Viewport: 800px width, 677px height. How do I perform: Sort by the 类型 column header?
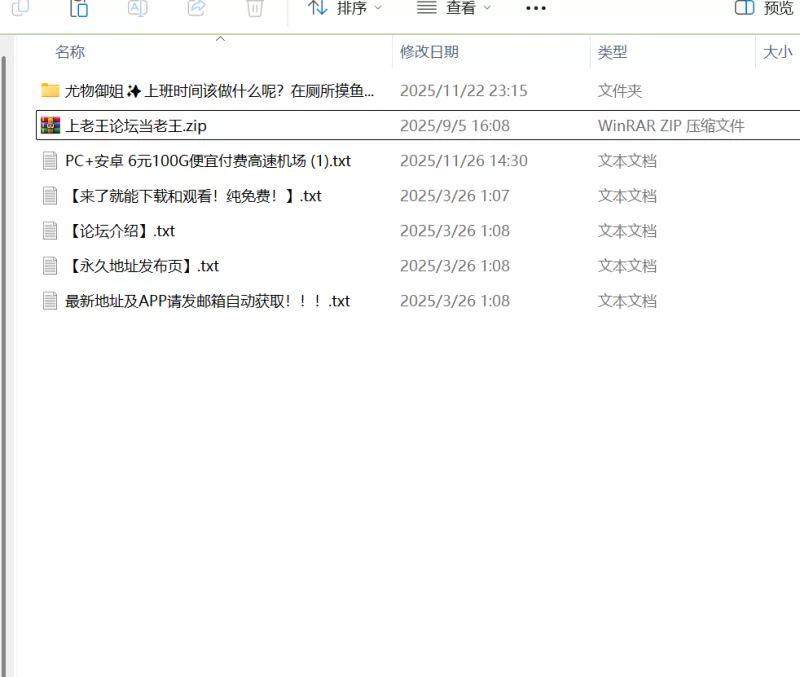[612, 52]
